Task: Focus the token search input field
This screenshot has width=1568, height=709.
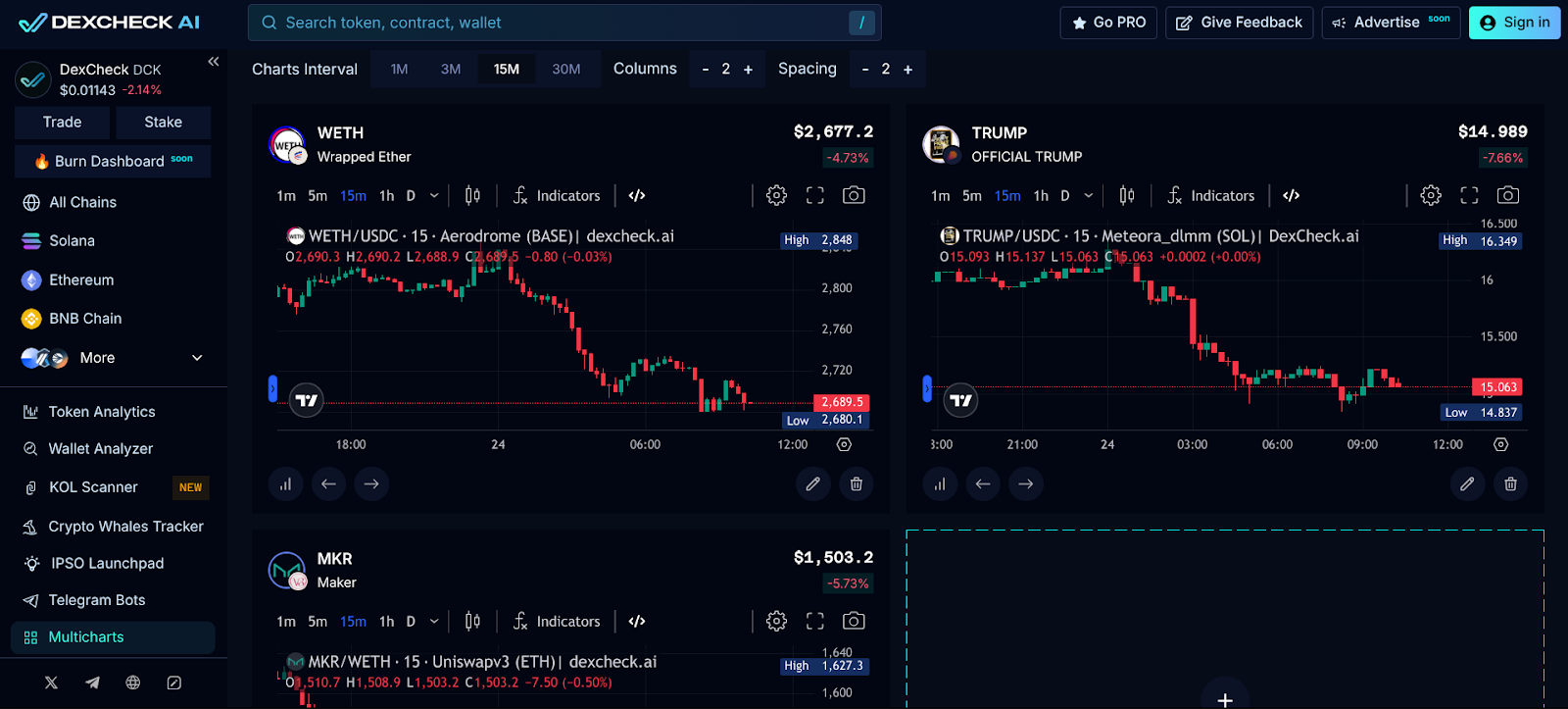Action: (x=564, y=23)
